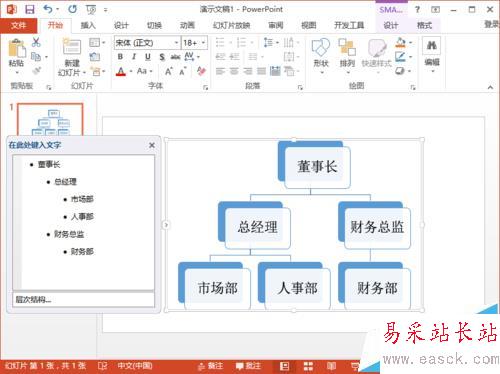
Task: Open Font dialog launcher
Action: click(205, 87)
